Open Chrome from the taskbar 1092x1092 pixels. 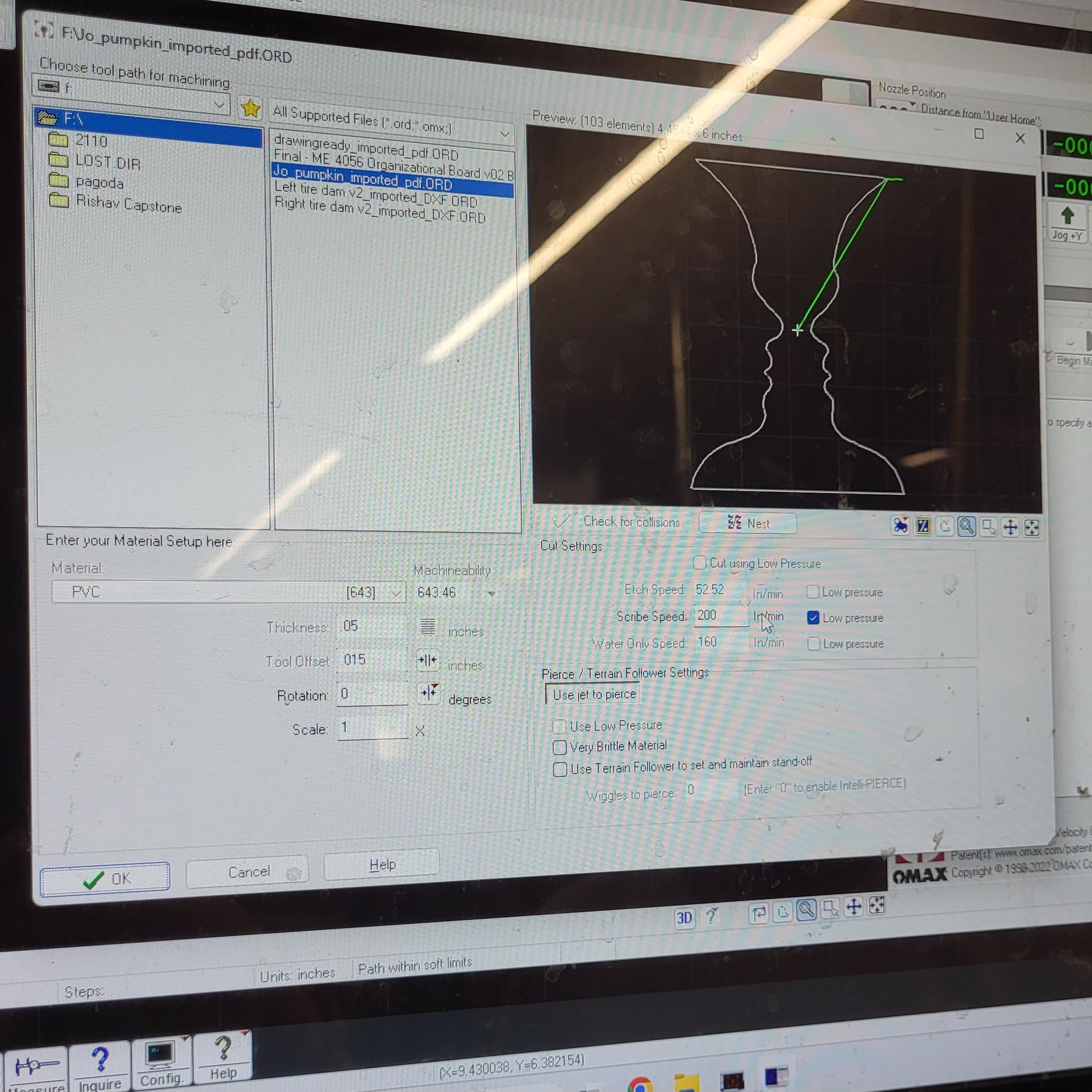(640, 1084)
